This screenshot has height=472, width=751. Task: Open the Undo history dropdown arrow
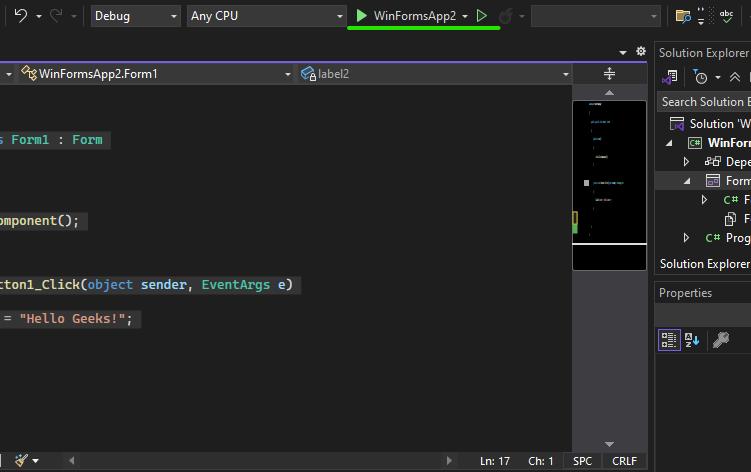(39, 16)
